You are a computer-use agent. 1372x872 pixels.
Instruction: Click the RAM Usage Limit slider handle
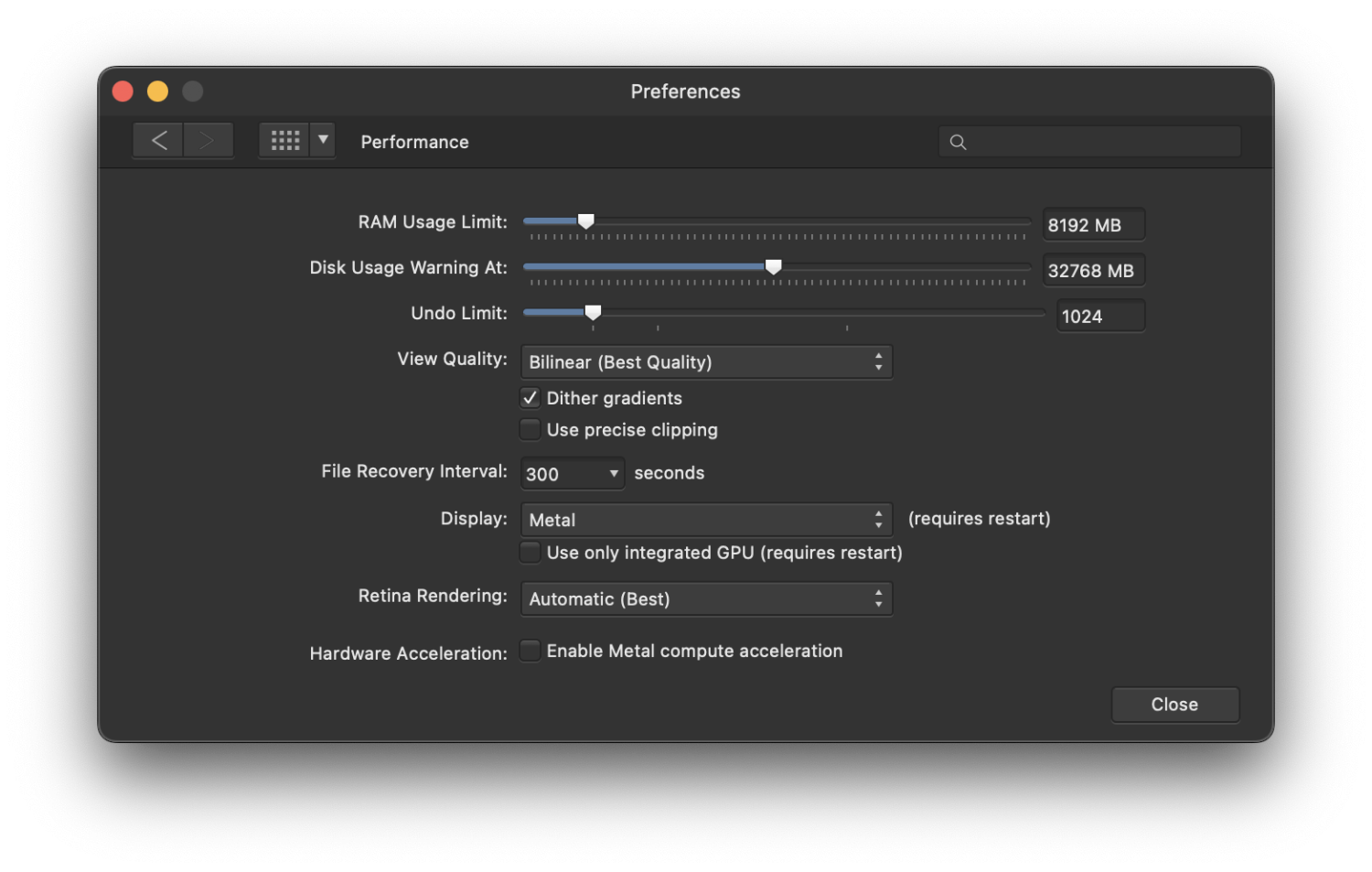[586, 221]
